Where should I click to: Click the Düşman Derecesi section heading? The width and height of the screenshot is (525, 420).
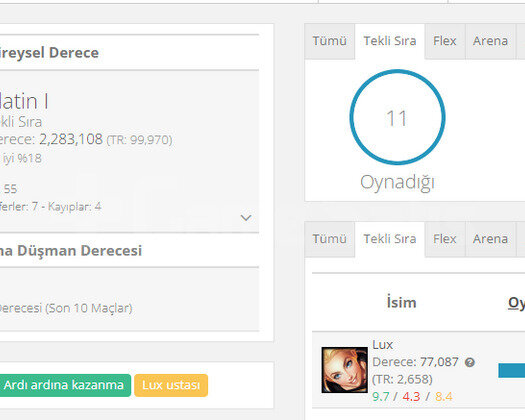point(71,251)
